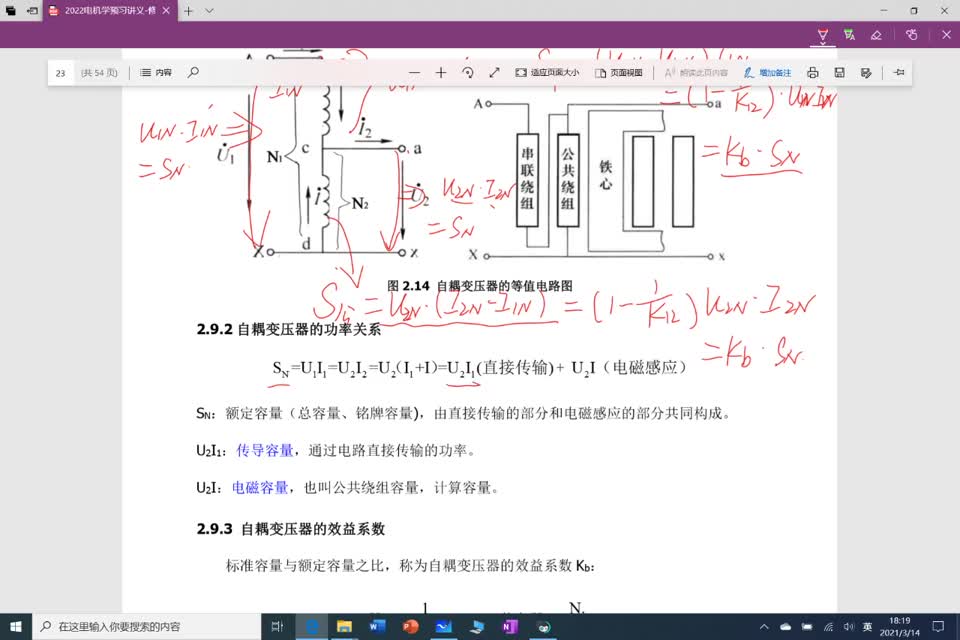The height and width of the screenshot is (640, 960).
Task: Select the ballpoint pen ink tool
Action: click(x=822, y=35)
